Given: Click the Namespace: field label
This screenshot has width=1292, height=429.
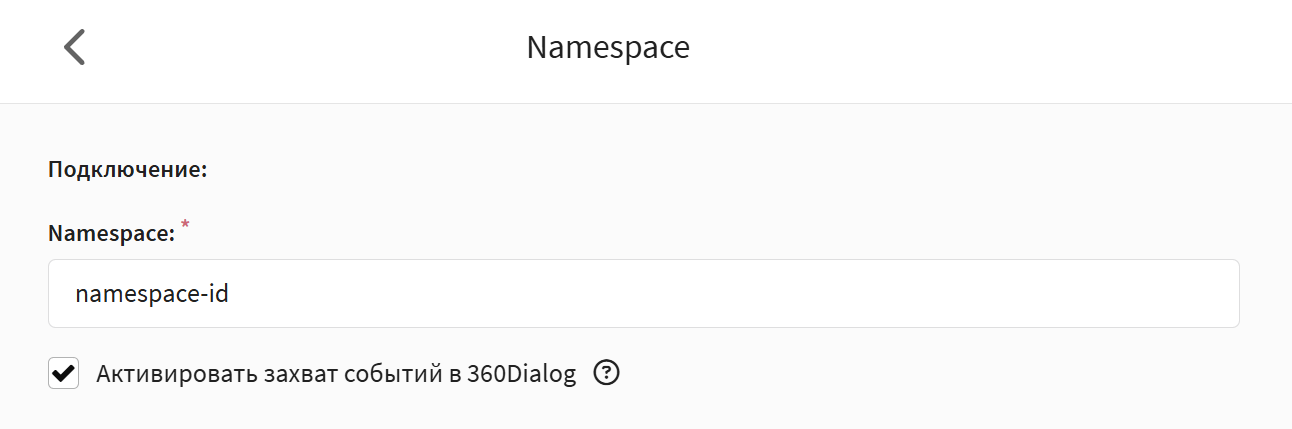Looking at the screenshot, I should 112,234.
